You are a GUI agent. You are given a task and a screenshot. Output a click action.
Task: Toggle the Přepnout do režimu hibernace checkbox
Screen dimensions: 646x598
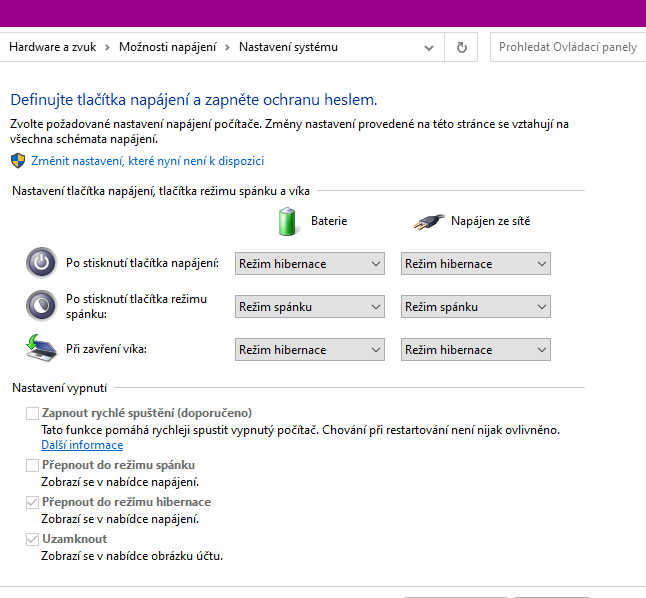tap(32, 502)
